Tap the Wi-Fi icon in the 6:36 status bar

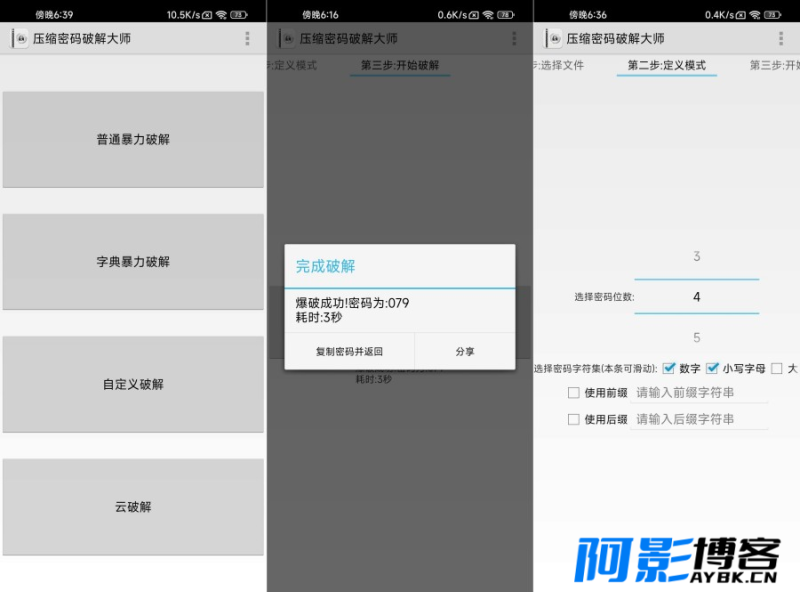pos(755,15)
